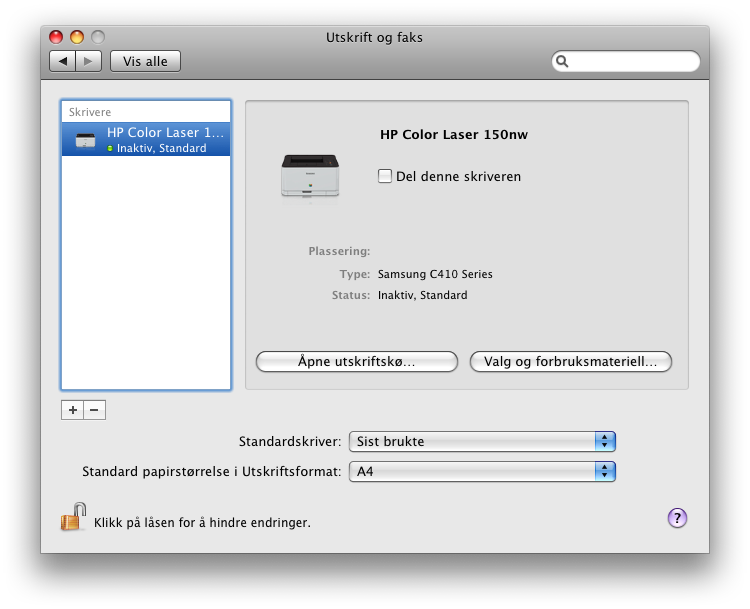The image size is (750, 609).
Task: Click the Åpne utskriftskø button
Action: click(x=357, y=361)
